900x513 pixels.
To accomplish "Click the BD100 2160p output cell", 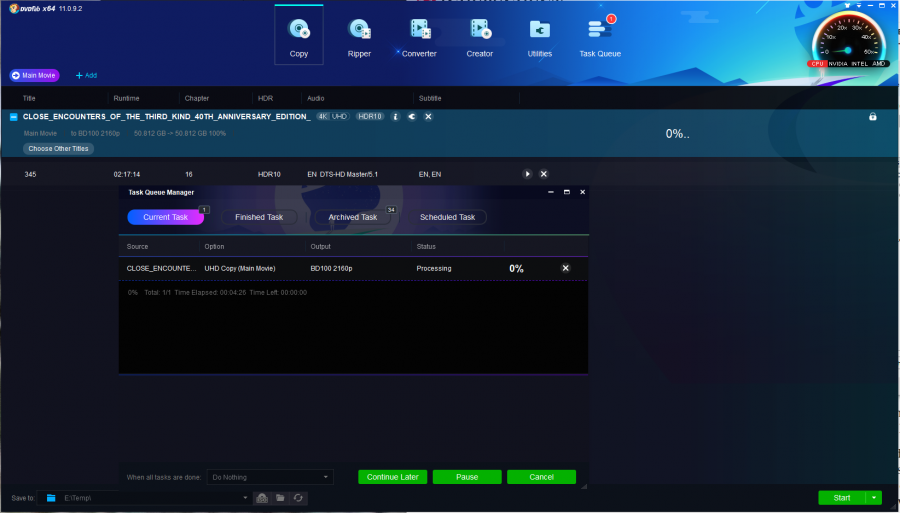I will pyautogui.click(x=331, y=268).
